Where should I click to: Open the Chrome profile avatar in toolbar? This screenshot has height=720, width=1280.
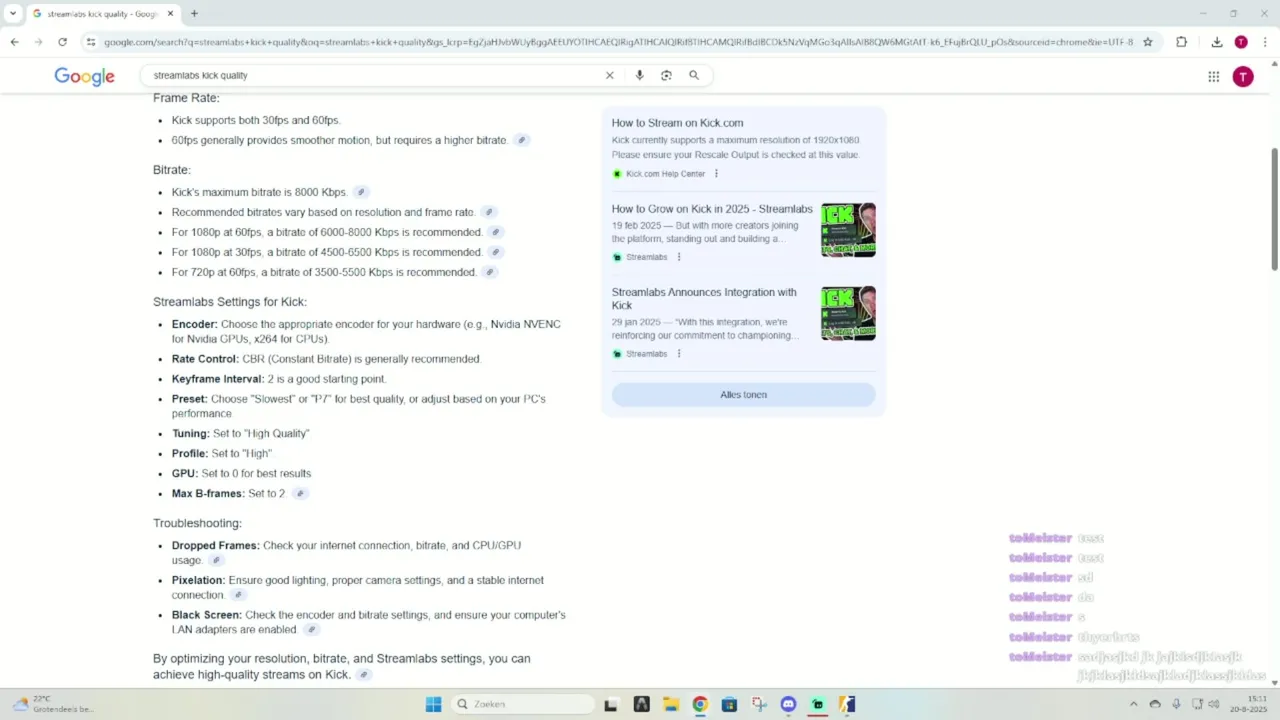click(x=1241, y=42)
